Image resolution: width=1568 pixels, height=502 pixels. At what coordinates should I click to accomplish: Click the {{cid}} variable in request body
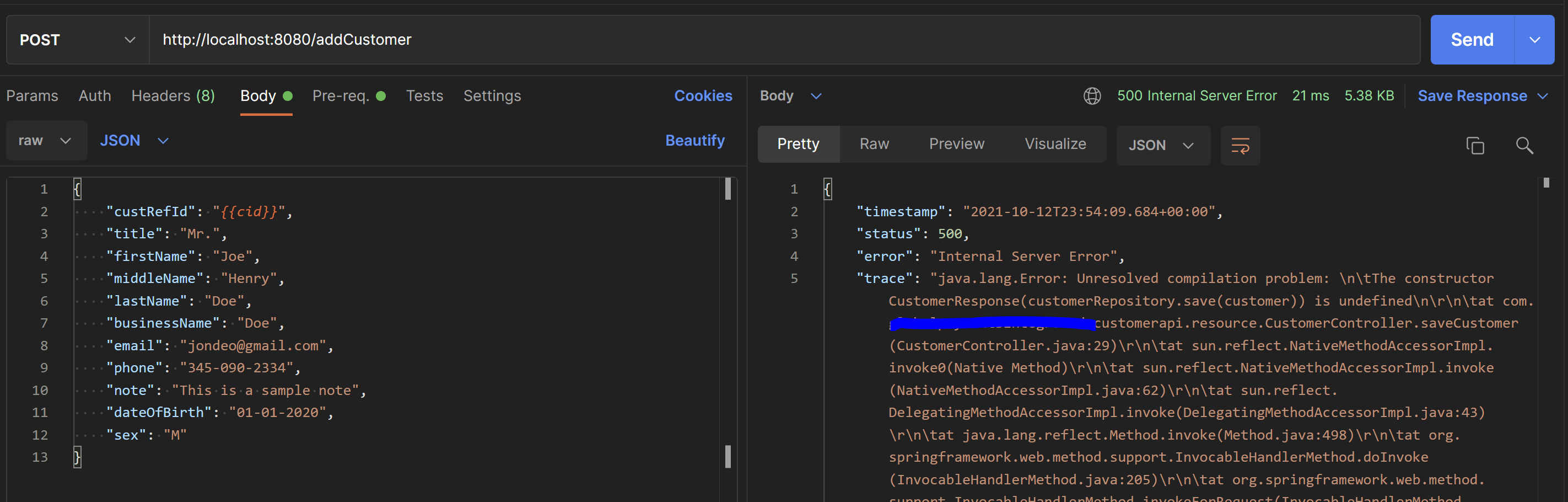(249, 211)
